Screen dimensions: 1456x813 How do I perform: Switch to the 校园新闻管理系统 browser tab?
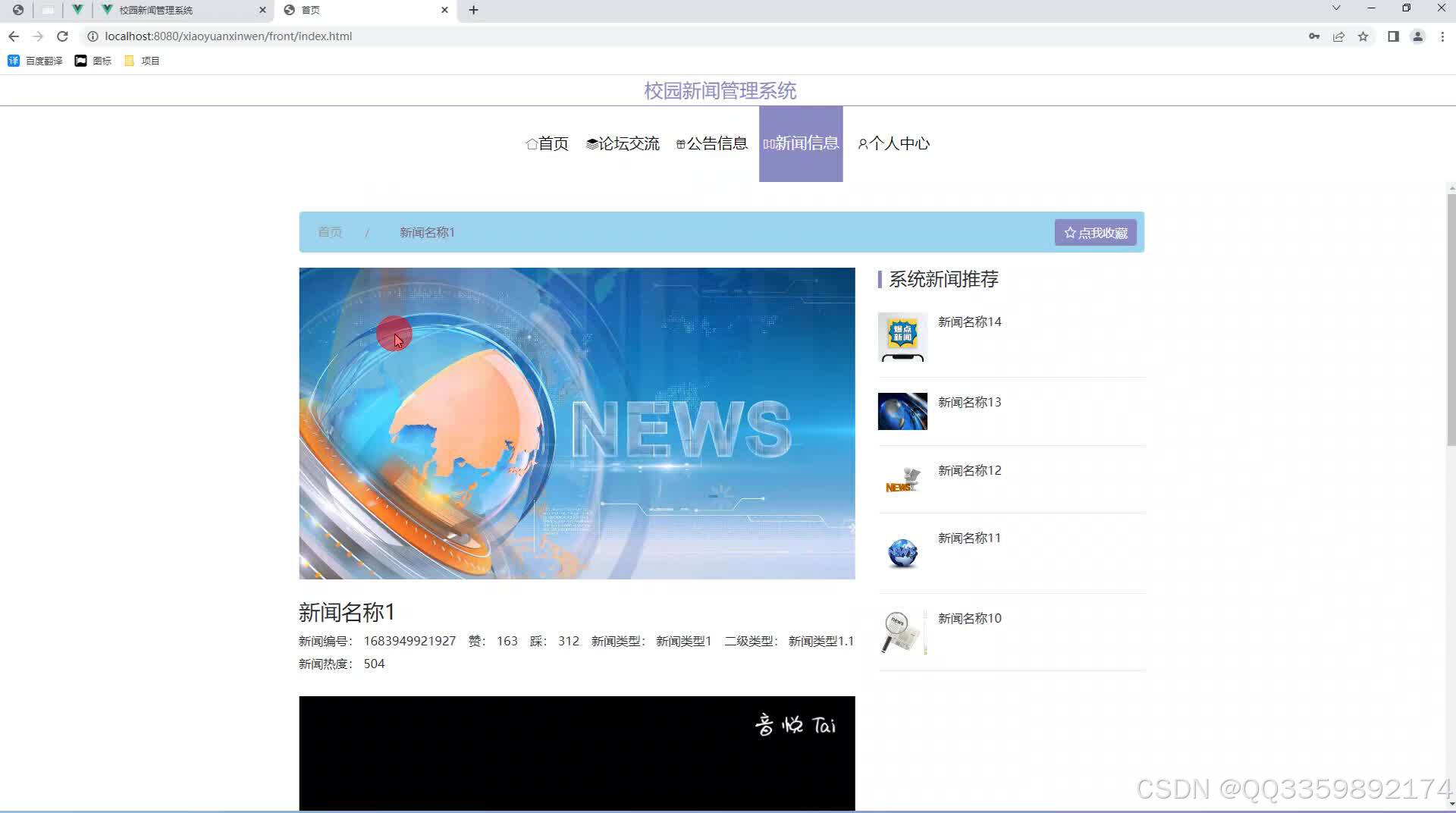(x=184, y=10)
